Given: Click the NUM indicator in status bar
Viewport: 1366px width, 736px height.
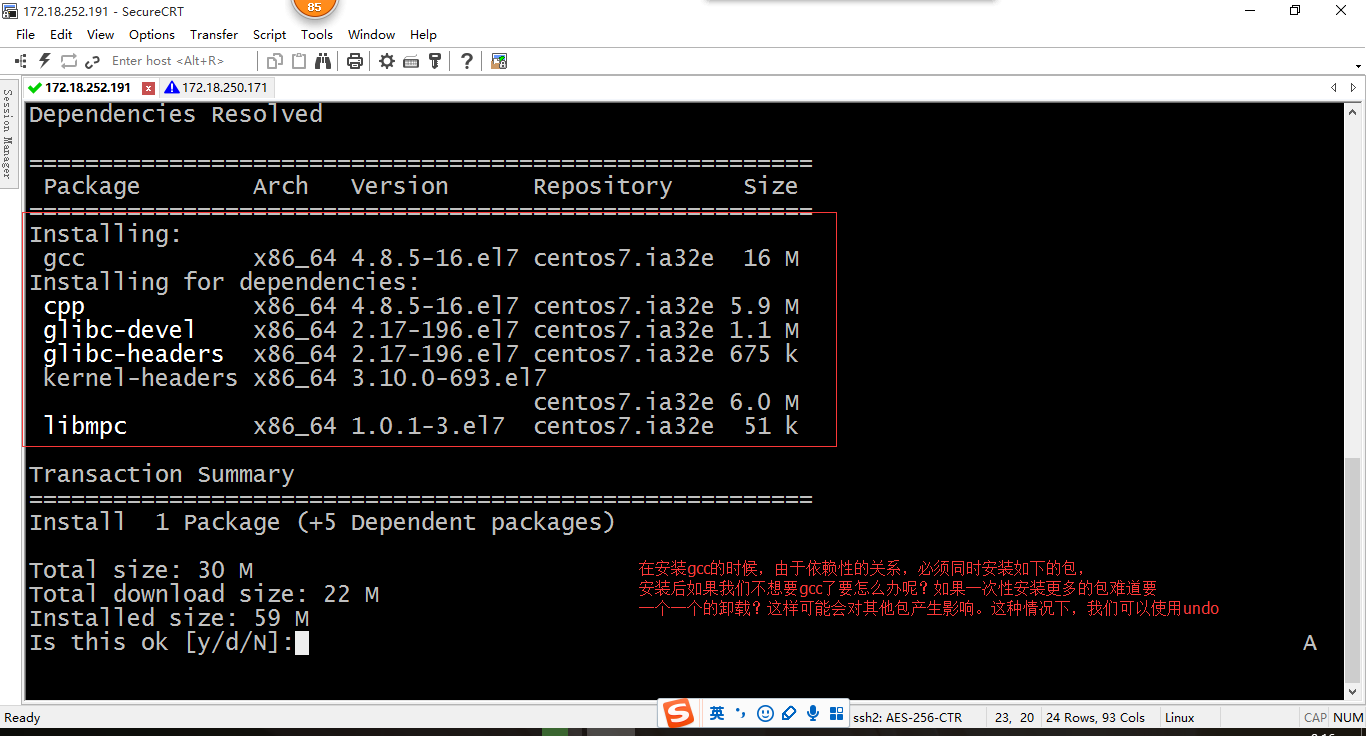Looking at the screenshot, I should coord(1348,717).
